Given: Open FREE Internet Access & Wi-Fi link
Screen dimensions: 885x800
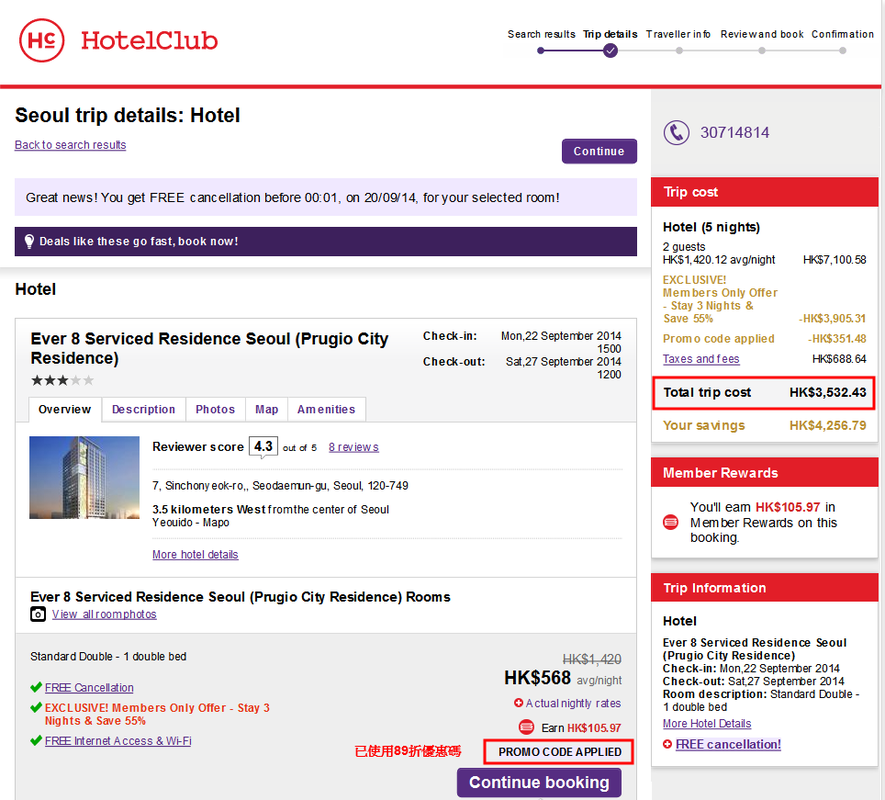Looking at the screenshot, I should pyautogui.click(x=118, y=741).
